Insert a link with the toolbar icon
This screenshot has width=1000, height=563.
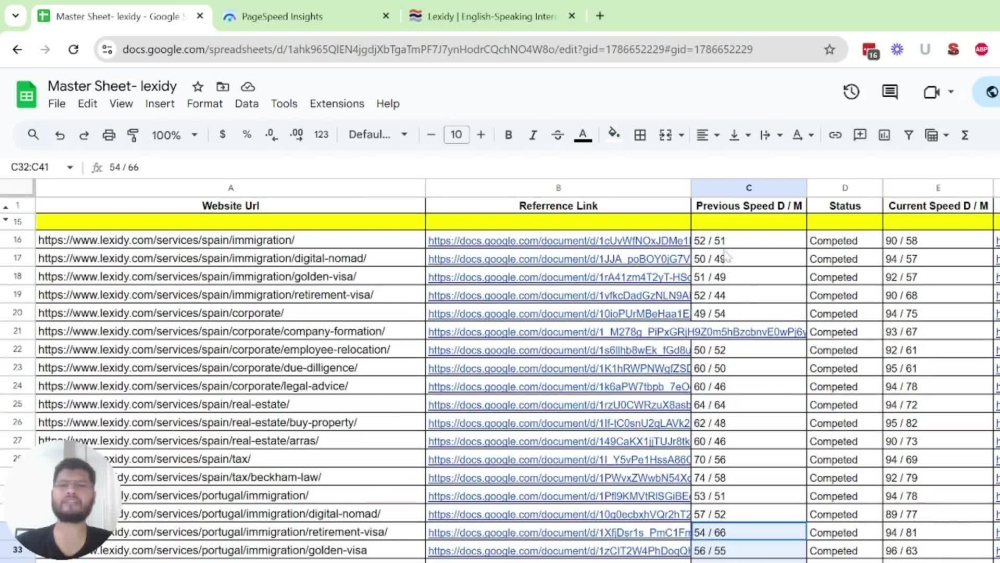(x=835, y=135)
